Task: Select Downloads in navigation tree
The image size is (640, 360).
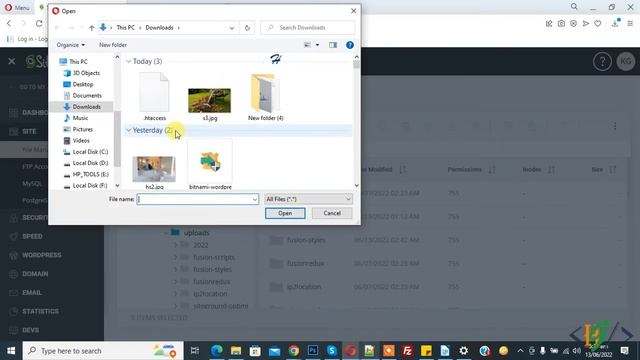Action: [x=82, y=107]
